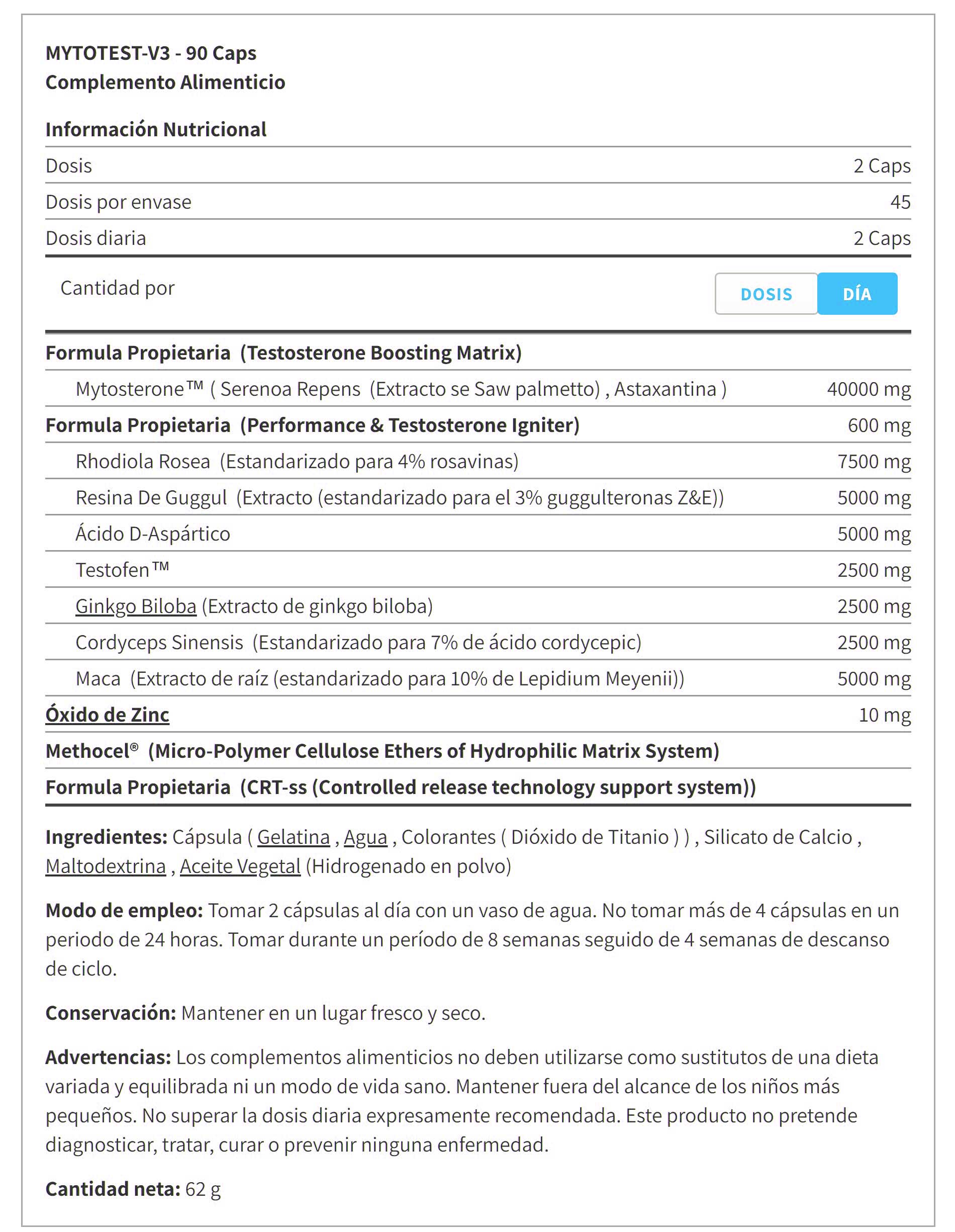Select the DÍA quantity toggle
This screenshot has width=955, height=1232.
click(x=857, y=293)
